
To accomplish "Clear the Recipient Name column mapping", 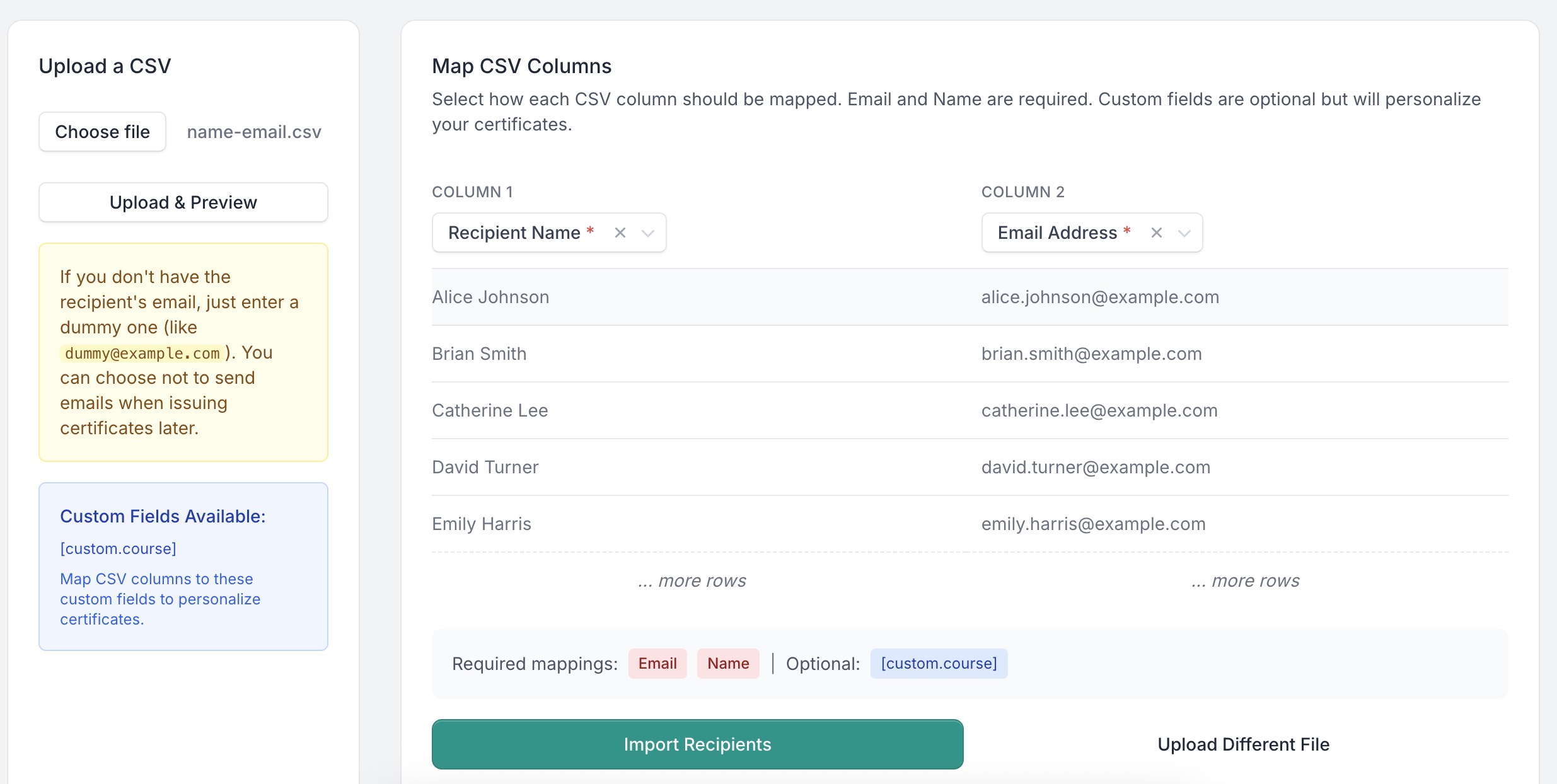I will [620, 232].
